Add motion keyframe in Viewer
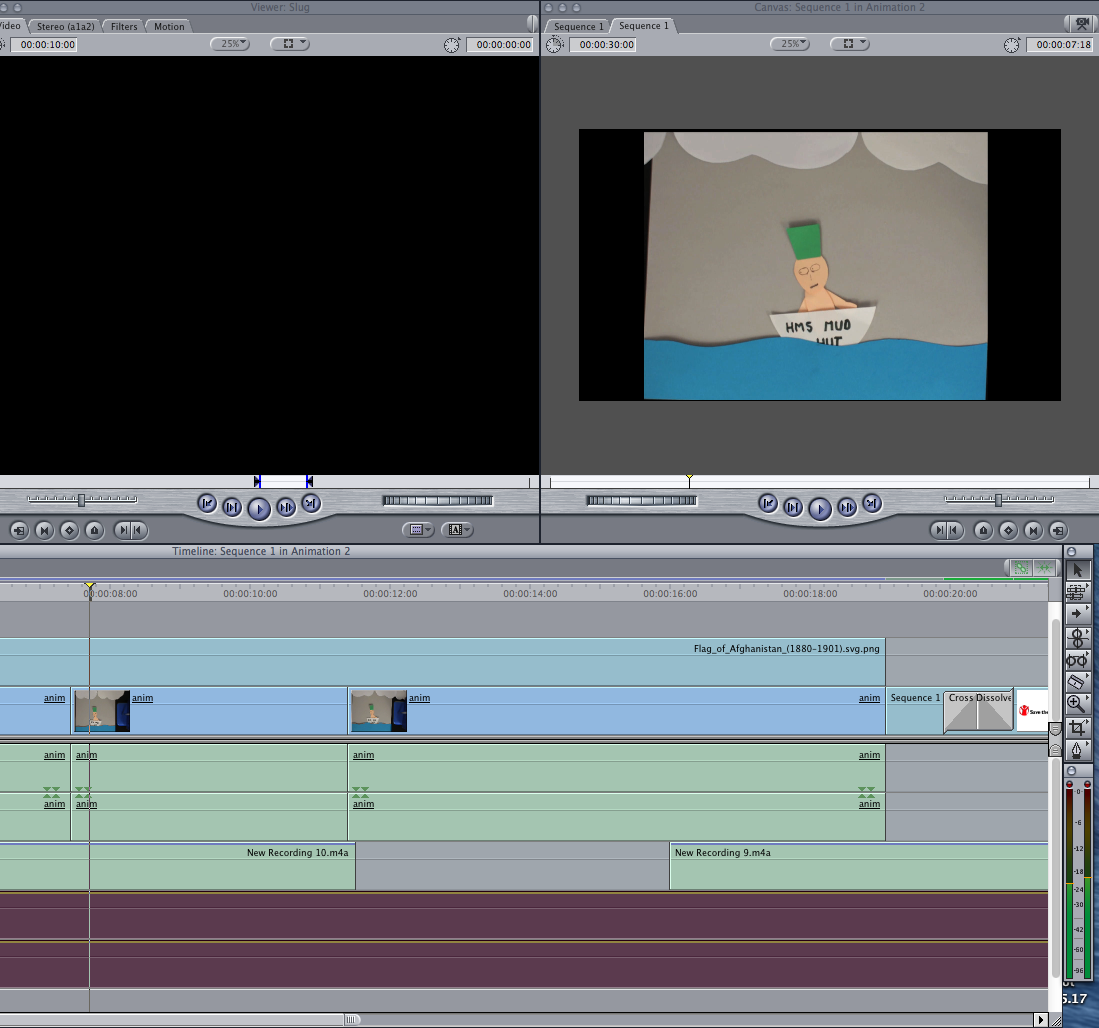Screen dimensions: 1099x1028 [69, 530]
